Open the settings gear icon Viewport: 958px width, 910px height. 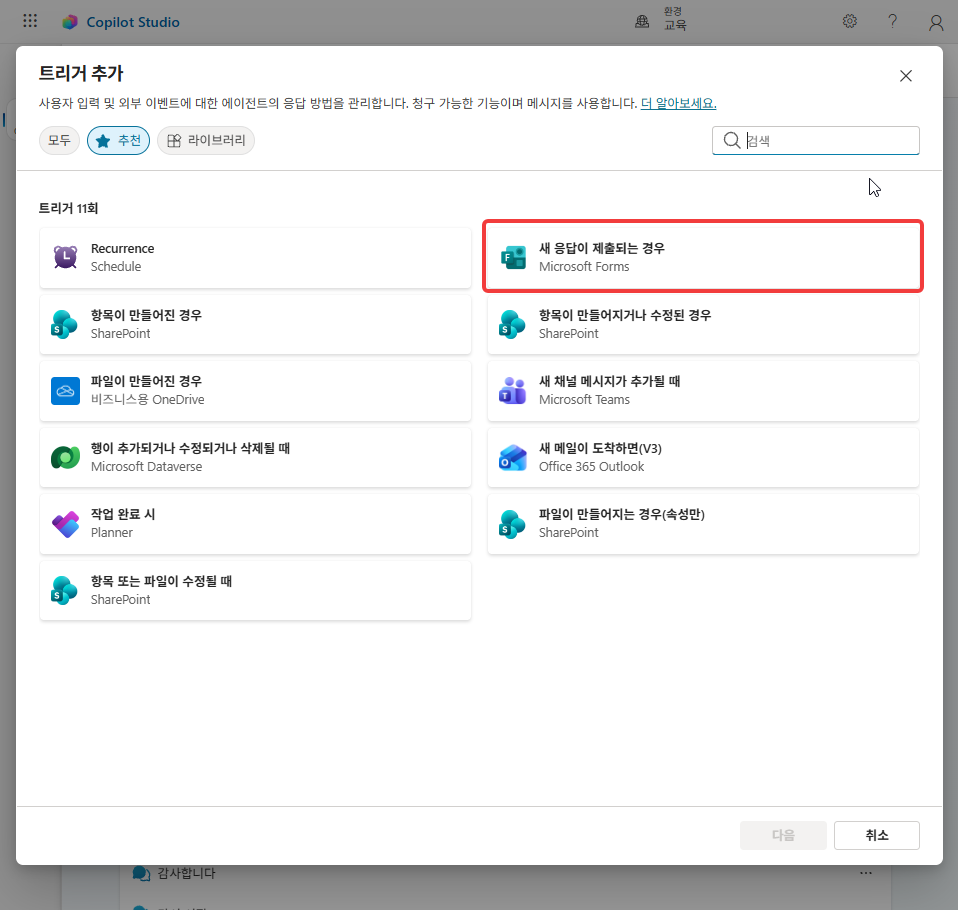850,21
